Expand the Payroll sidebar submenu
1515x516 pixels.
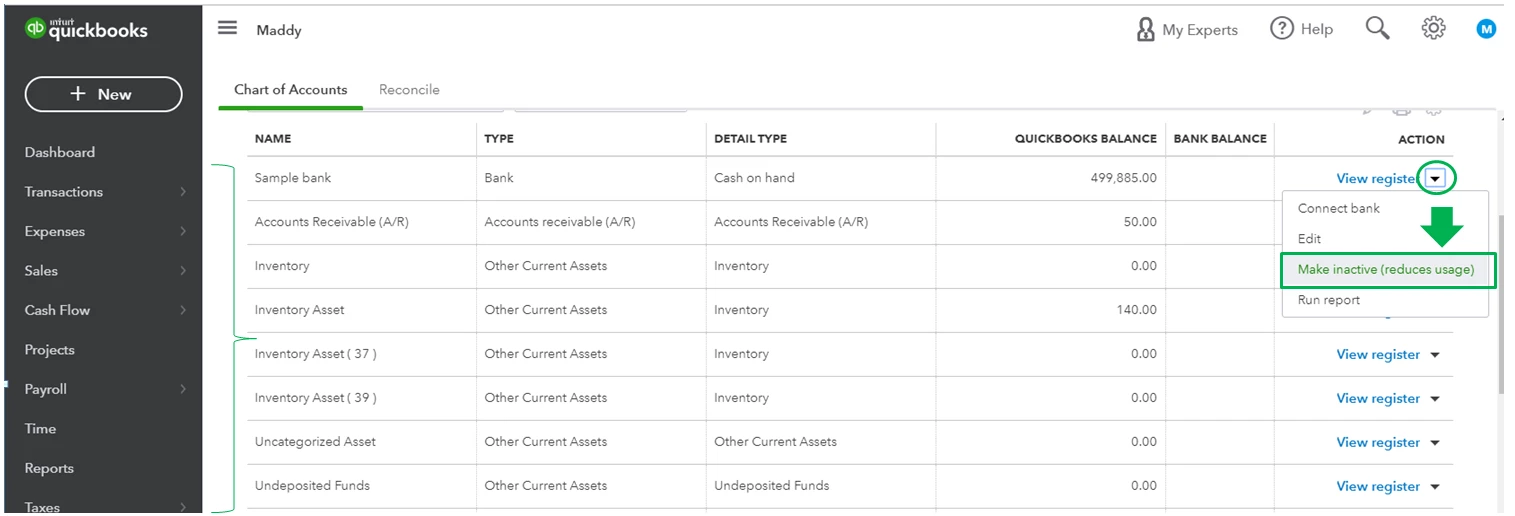click(183, 389)
